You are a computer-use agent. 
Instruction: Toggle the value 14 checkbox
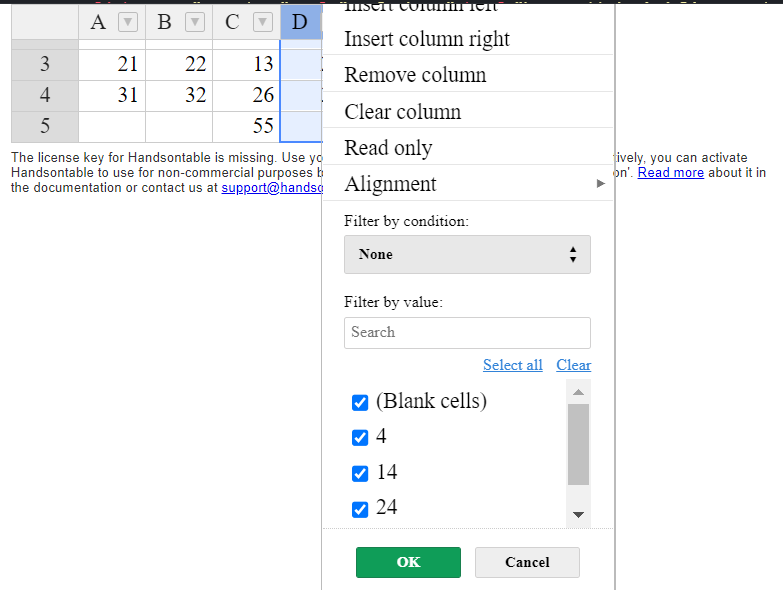pos(361,474)
